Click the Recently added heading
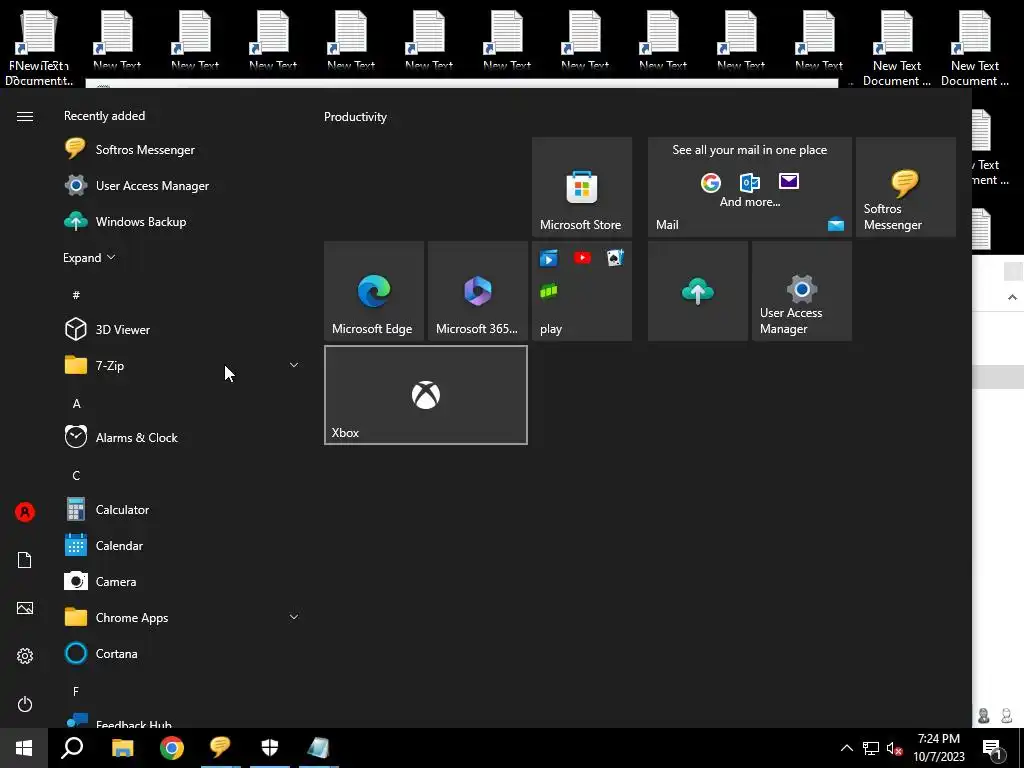The height and width of the screenshot is (768, 1024). tap(104, 116)
